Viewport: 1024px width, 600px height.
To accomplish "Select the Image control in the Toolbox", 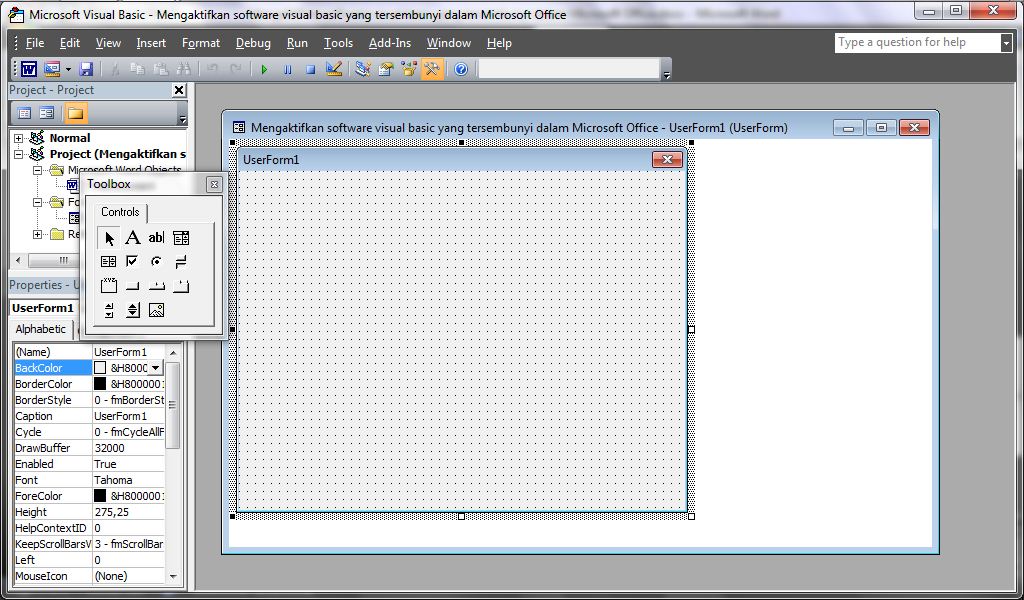I will [156, 310].
